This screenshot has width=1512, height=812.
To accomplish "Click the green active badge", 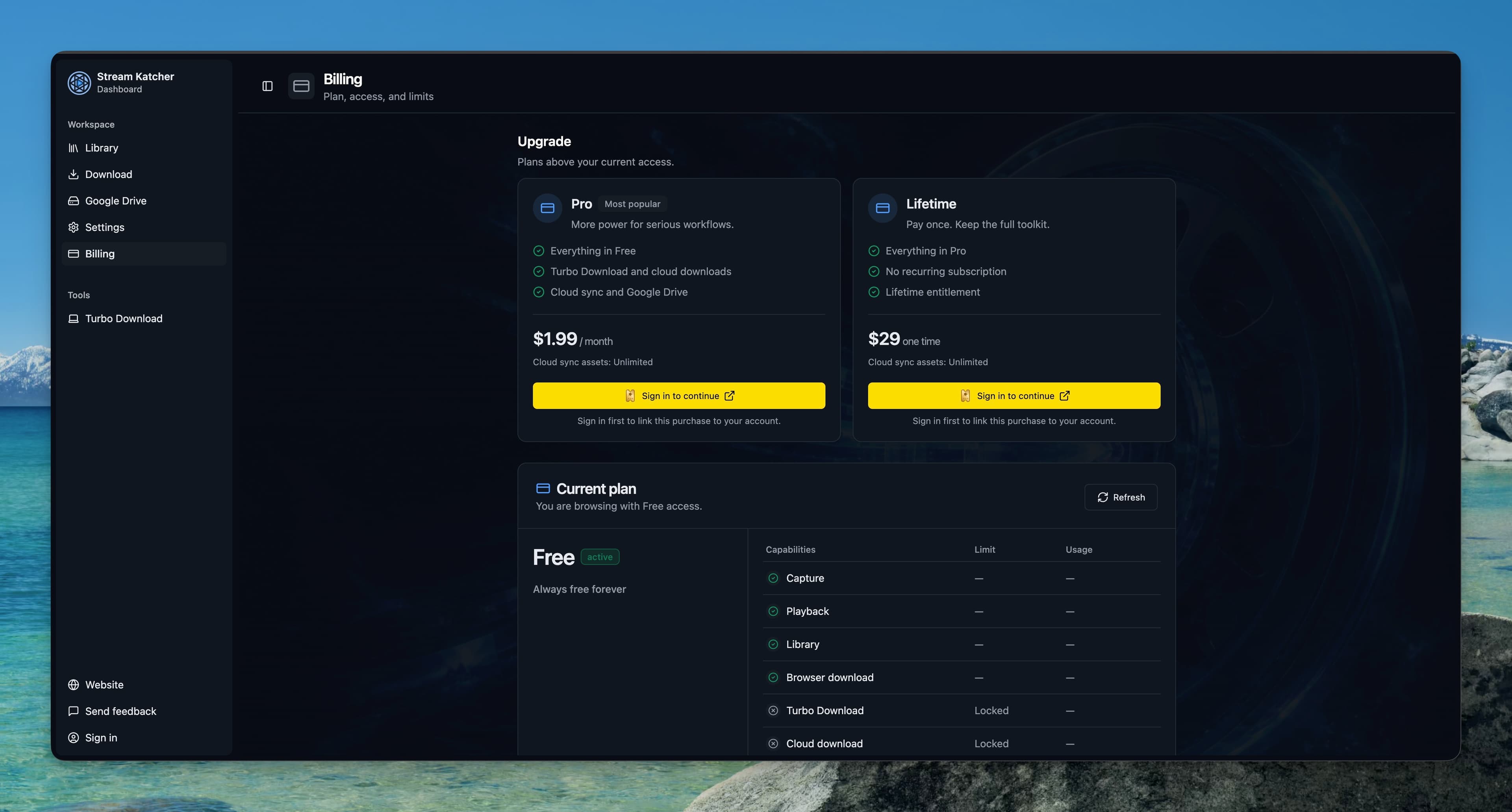I will point(600,557).
